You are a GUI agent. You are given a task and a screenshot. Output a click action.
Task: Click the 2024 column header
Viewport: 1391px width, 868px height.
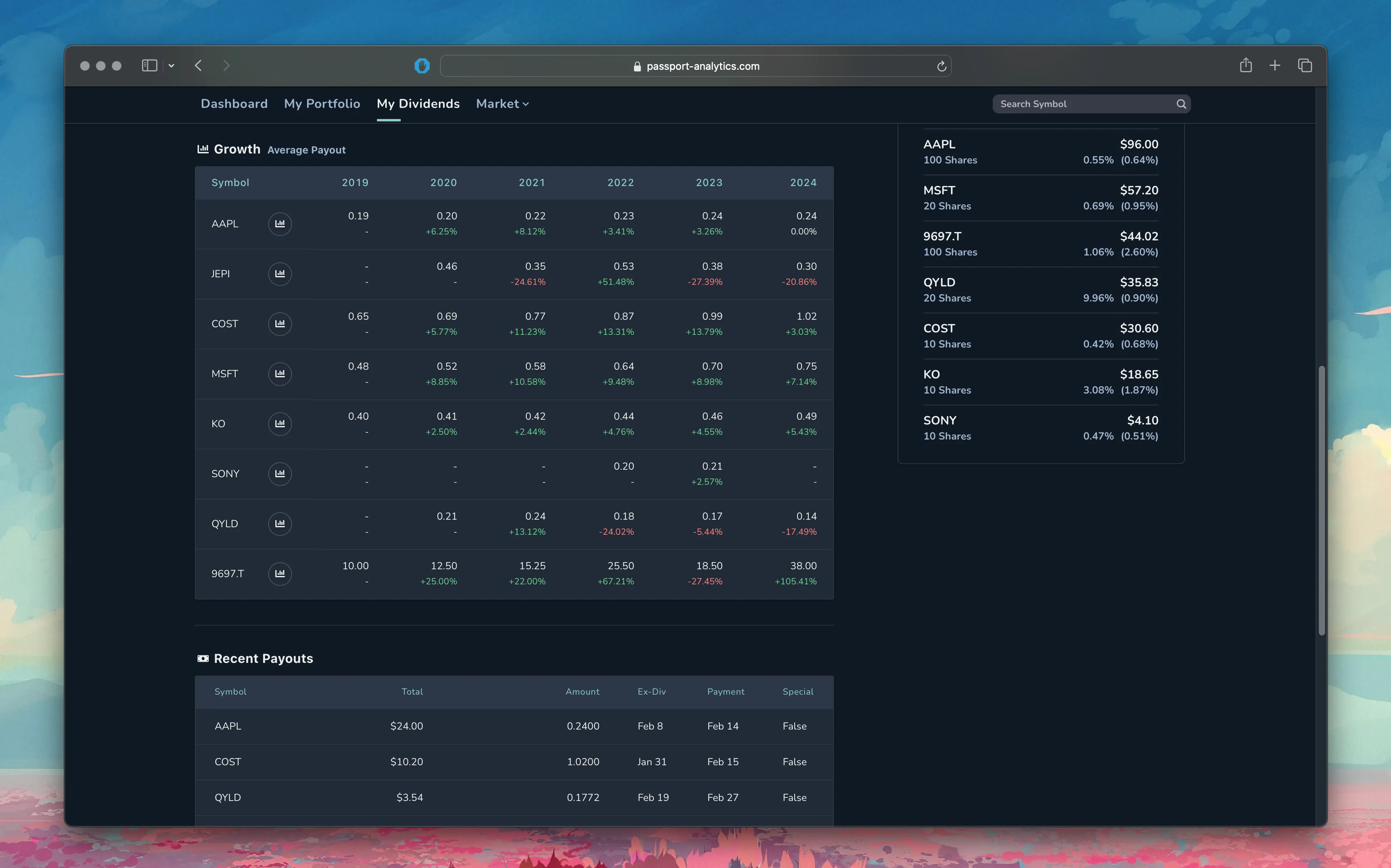(803, 182)
